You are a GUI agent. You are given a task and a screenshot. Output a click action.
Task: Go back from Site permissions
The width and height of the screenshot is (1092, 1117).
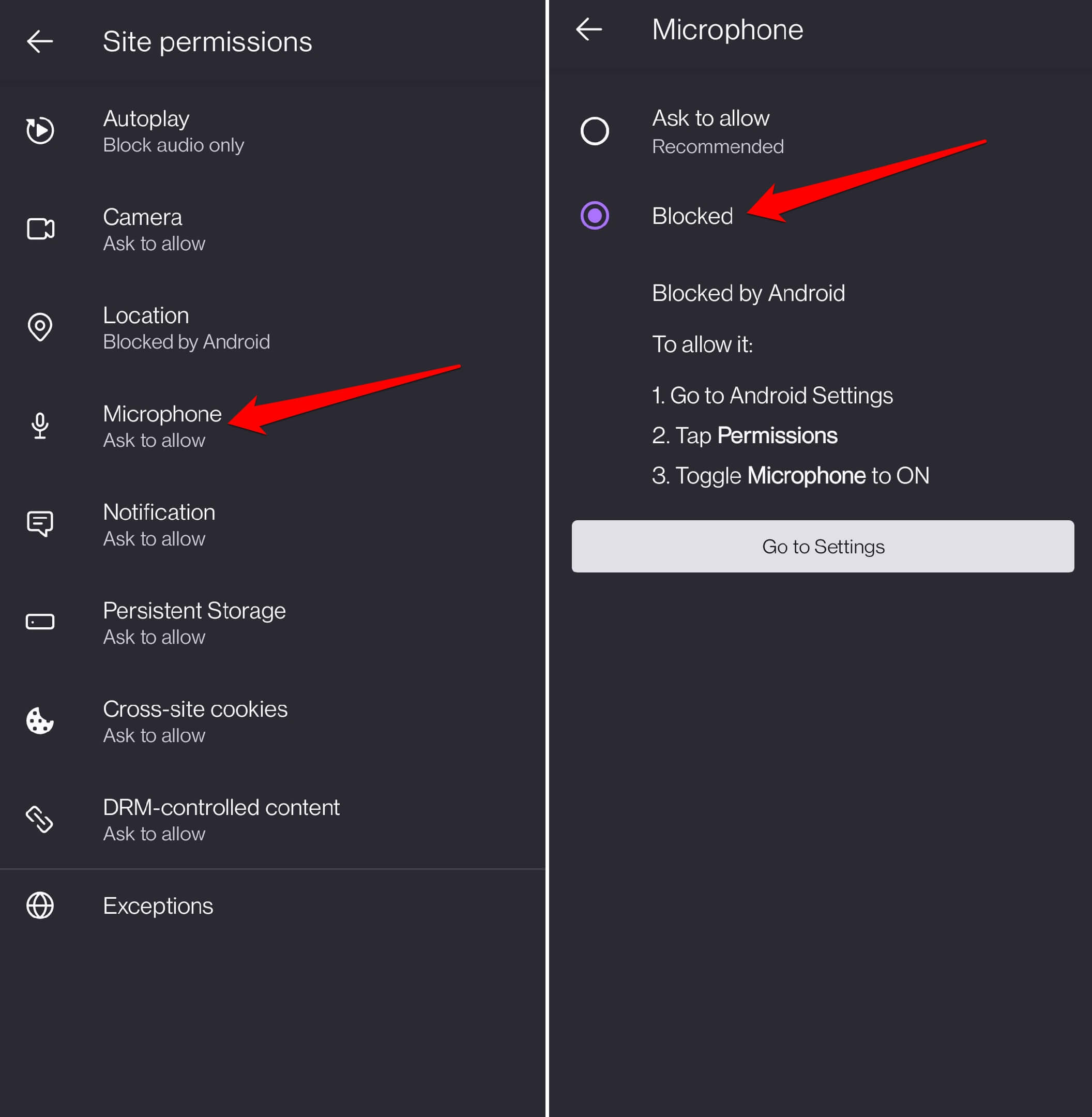pyautogui.click(x=40, y=41)
